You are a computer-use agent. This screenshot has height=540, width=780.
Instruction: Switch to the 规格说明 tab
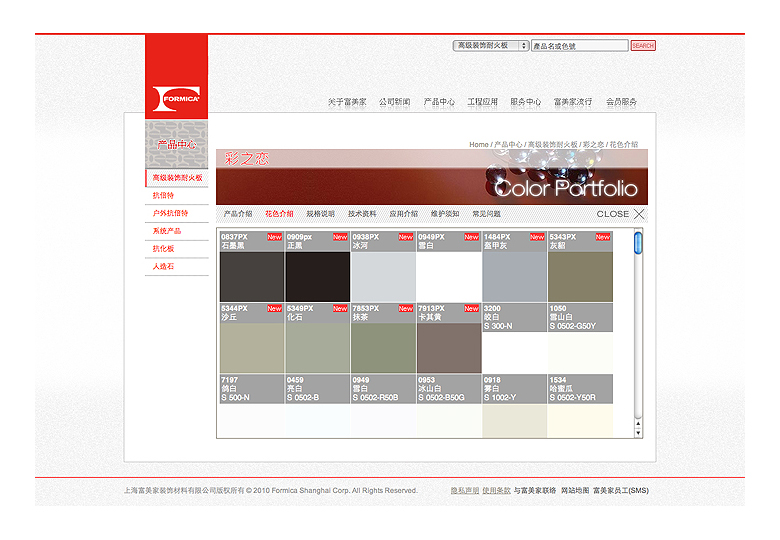coord(320,214)
